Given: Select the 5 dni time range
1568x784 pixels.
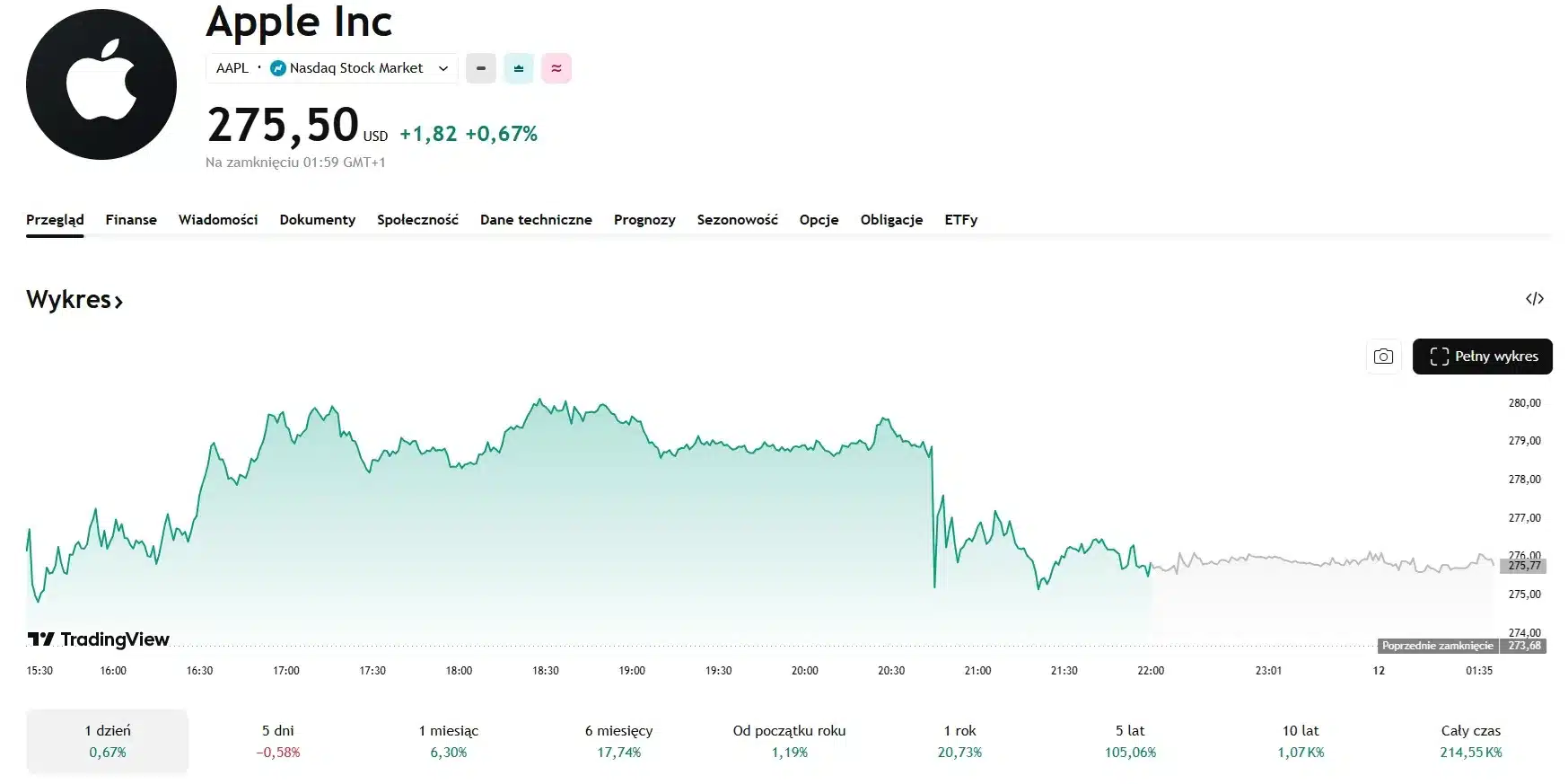Looking at the screenshot, I should 278,741.
